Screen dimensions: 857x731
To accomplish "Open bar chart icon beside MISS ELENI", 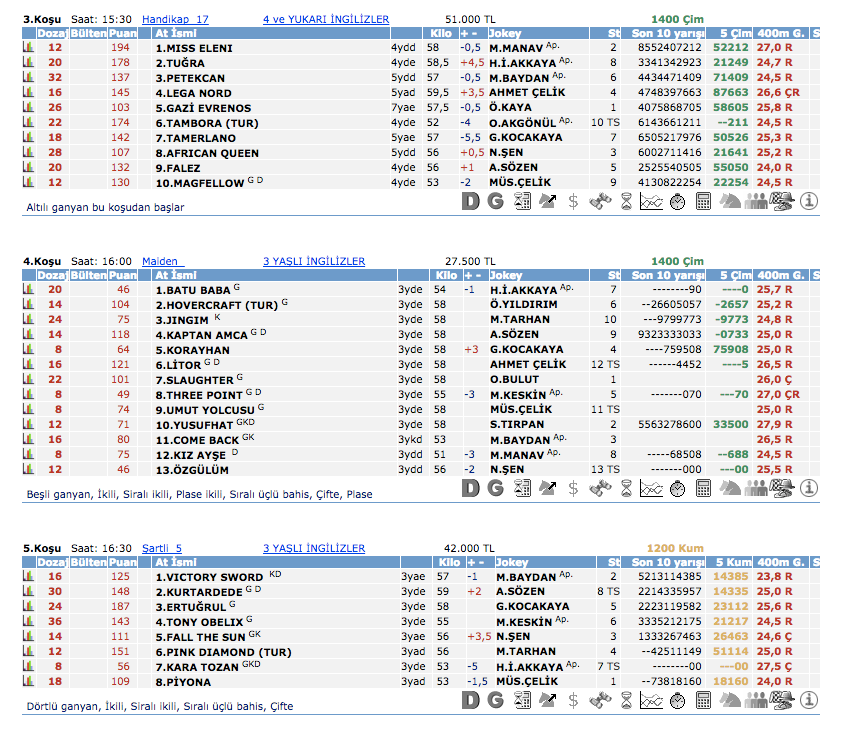I will tap(29, 48).
